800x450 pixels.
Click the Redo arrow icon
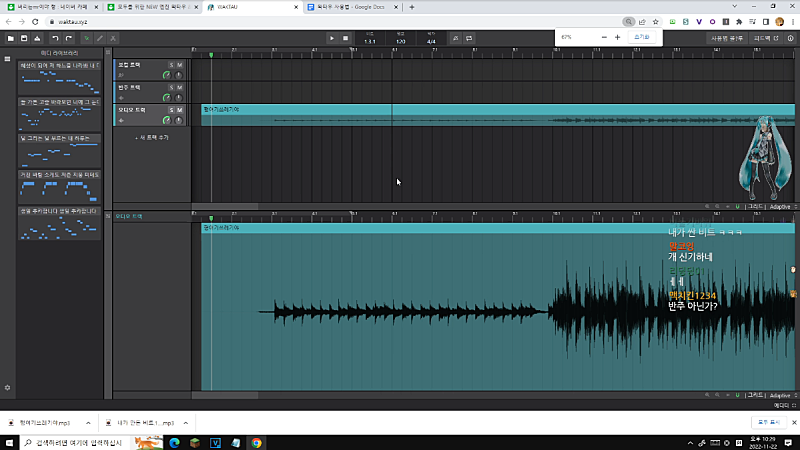69,38
